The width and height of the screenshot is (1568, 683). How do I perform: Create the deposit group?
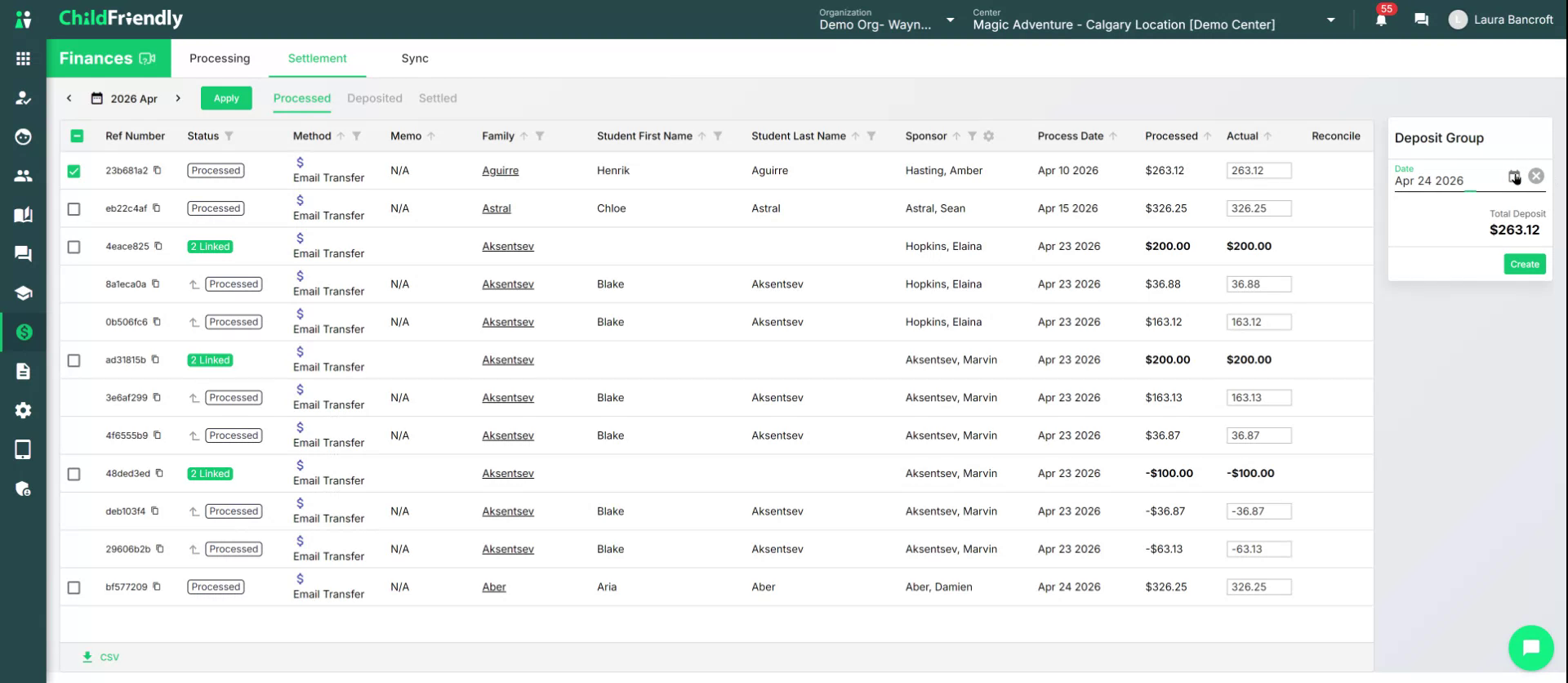click(1525, 264)
